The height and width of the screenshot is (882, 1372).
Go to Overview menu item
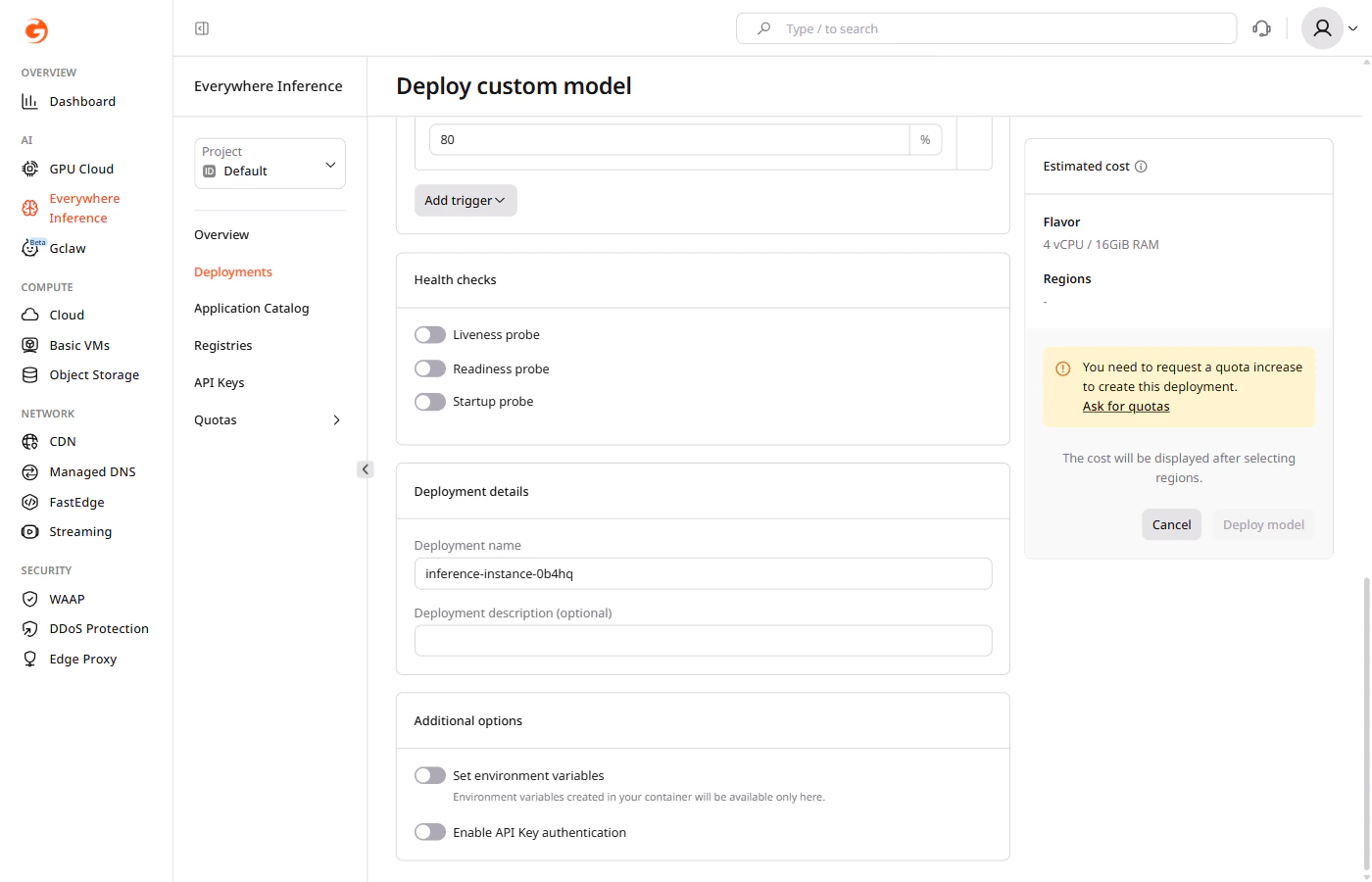coord(221,234)
